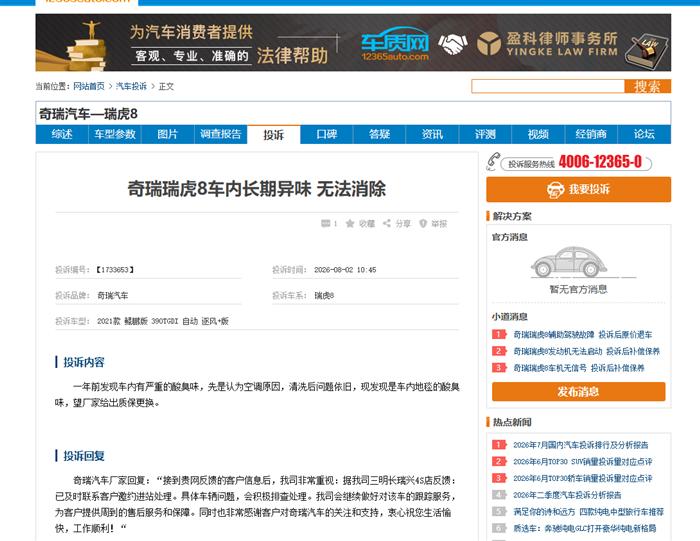Open 2026年7月国内汽车投诉排行 report link
This screenshot has height=541, width=700.
click(x=581, y=445)
